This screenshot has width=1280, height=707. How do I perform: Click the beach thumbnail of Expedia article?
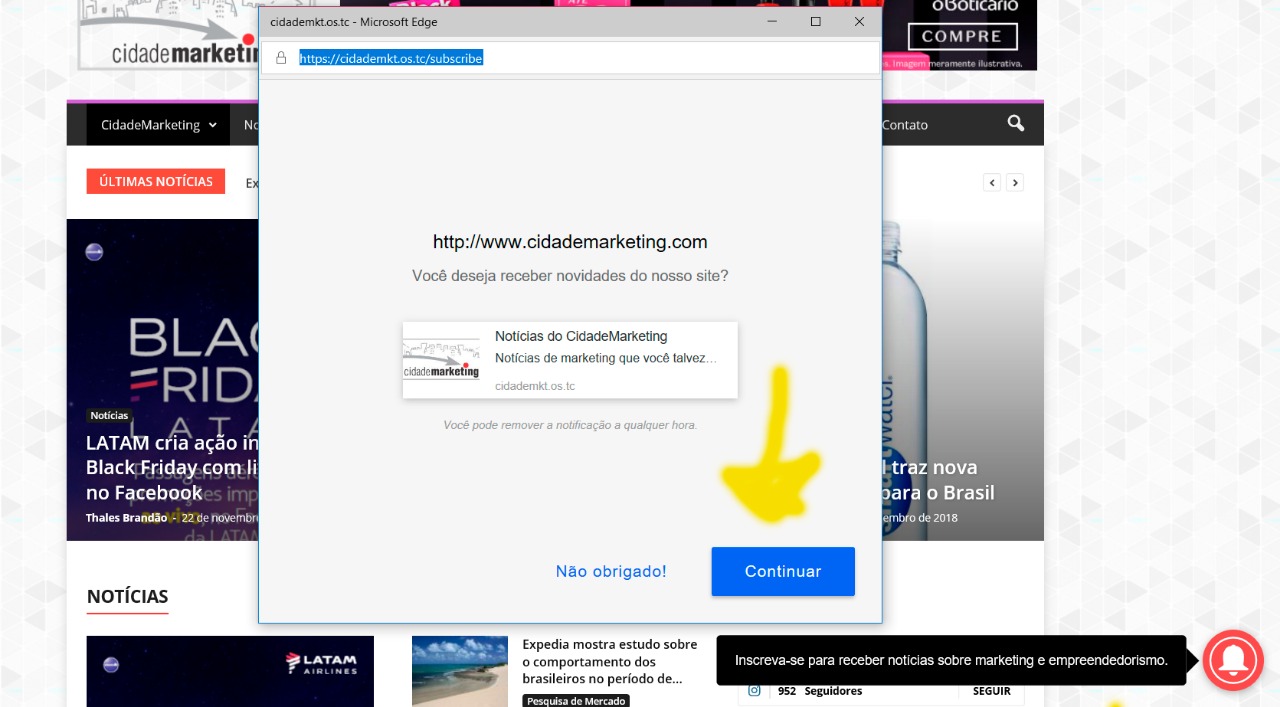pyautogui.click(x=460, y=671)
